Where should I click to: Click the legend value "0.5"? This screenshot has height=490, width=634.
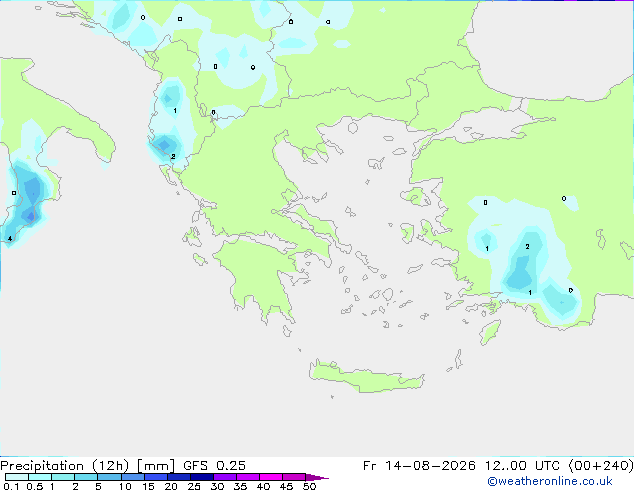coord(35,486)
